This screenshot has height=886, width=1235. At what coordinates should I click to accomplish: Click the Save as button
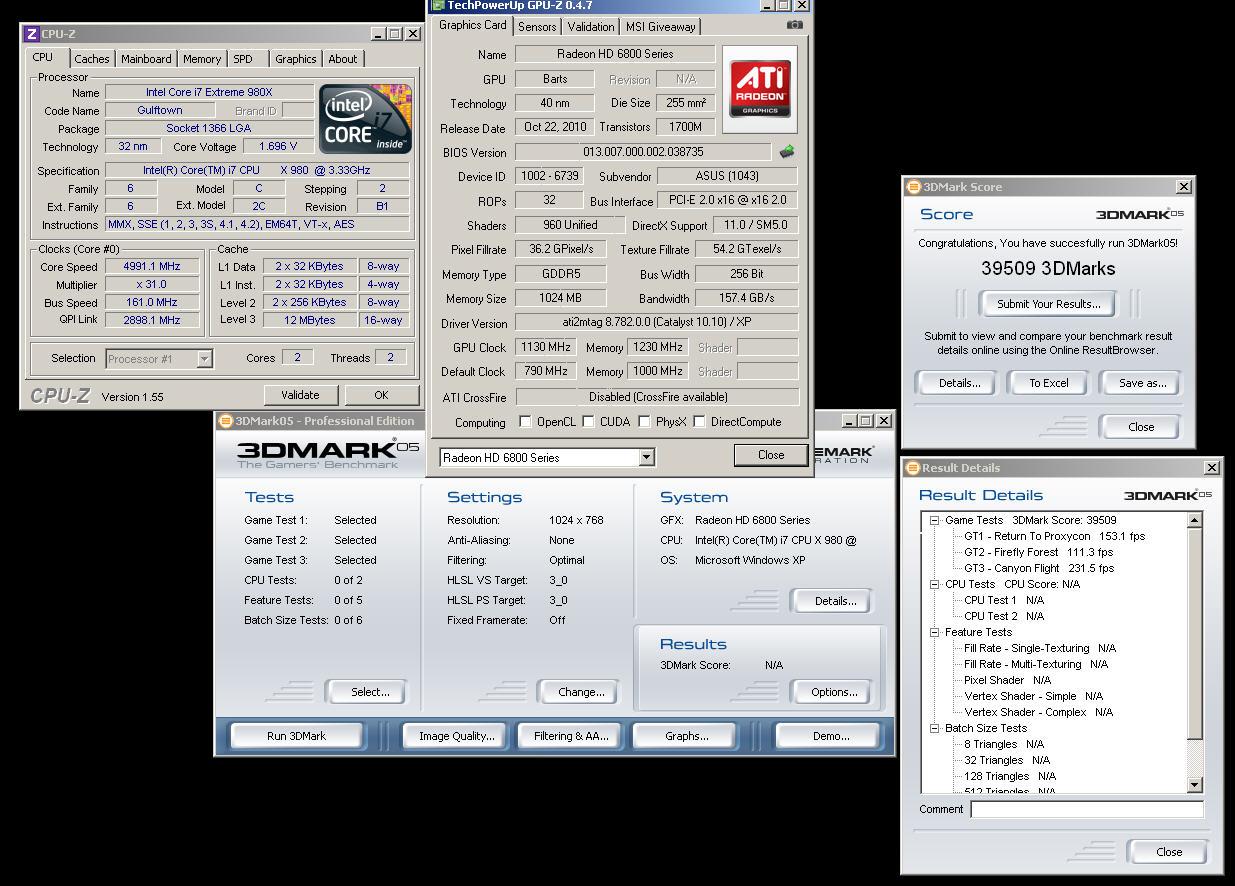coord(1142,383)
